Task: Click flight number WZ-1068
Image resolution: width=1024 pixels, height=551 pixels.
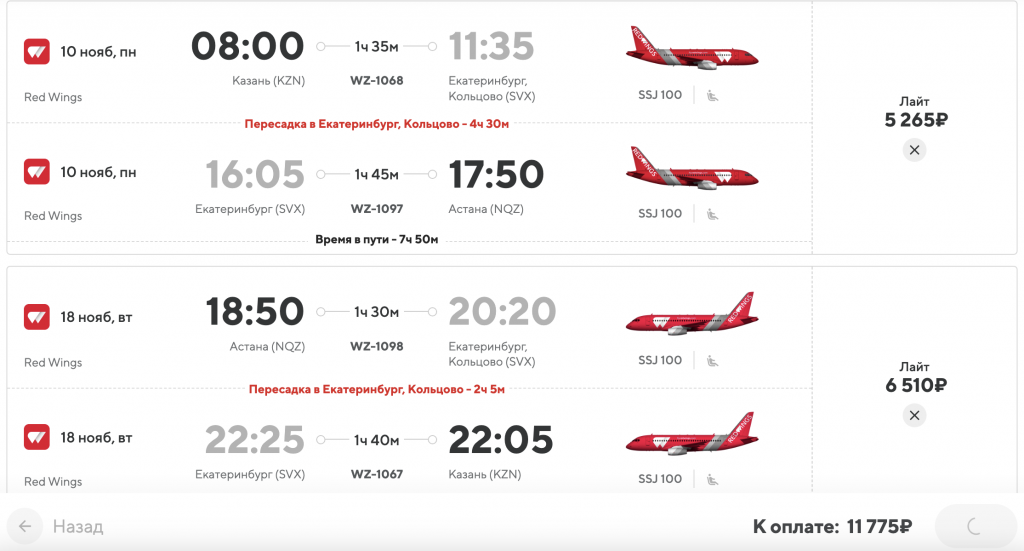Action: click(377, 81)
